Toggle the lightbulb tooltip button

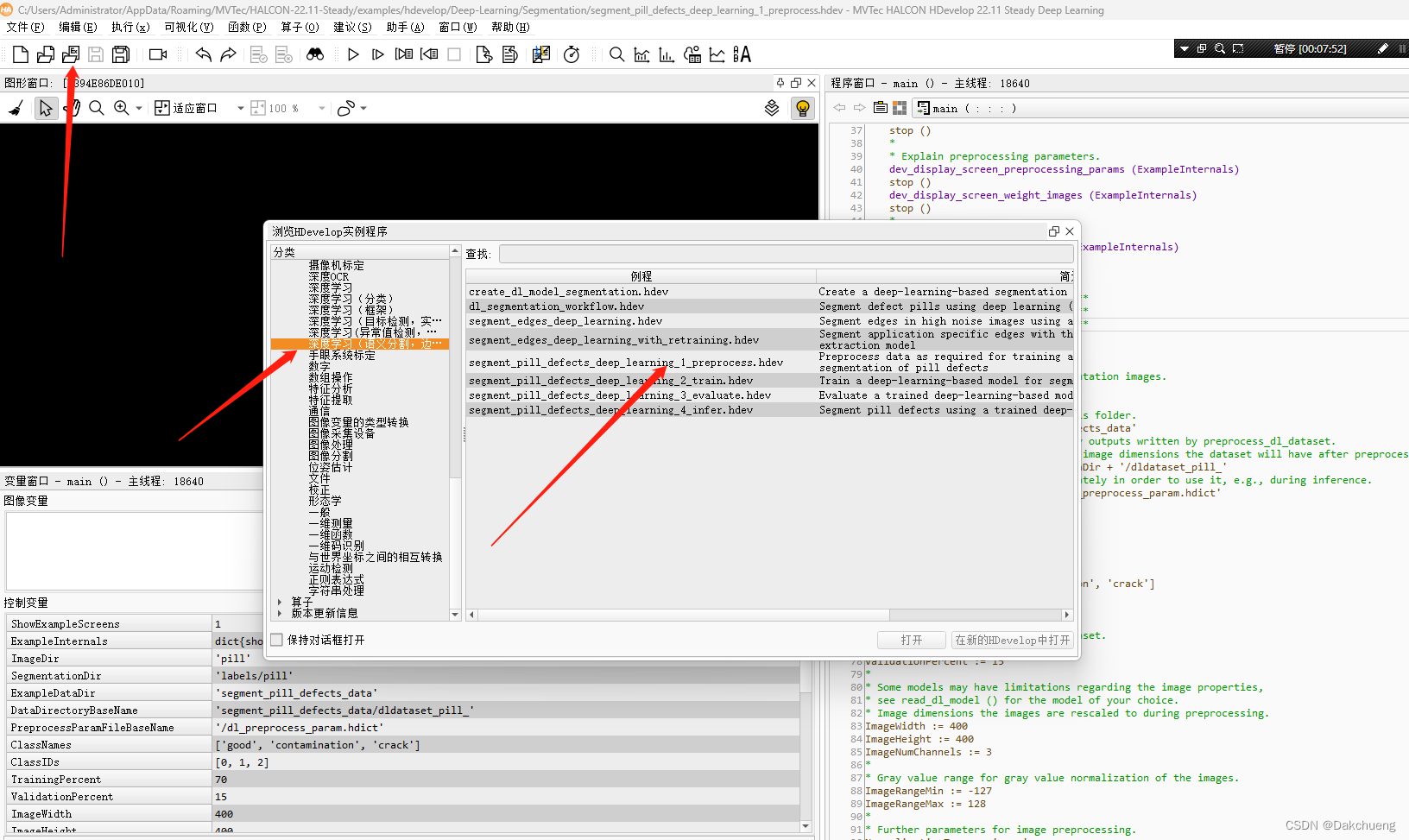tap(803, 108)
